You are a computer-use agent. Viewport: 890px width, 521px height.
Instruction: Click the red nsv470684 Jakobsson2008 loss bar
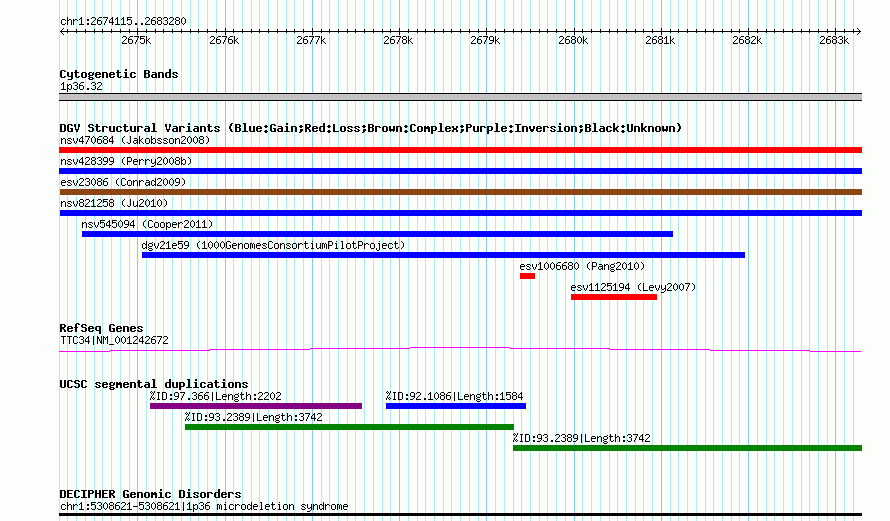[x=460, y=150]
